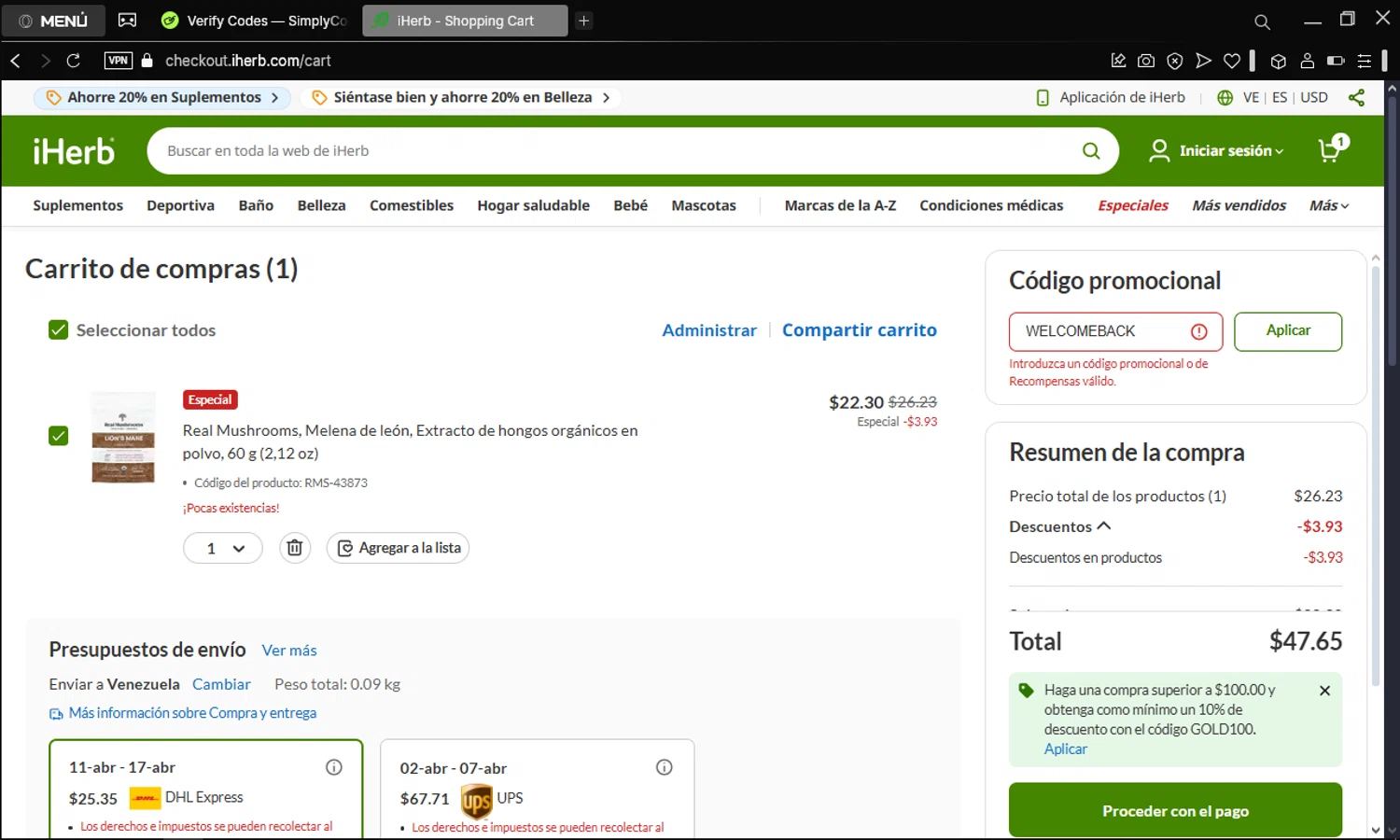Click Proceder con el pago button
Viewport: 1400px width, 840px height.
coord(1175,810)
